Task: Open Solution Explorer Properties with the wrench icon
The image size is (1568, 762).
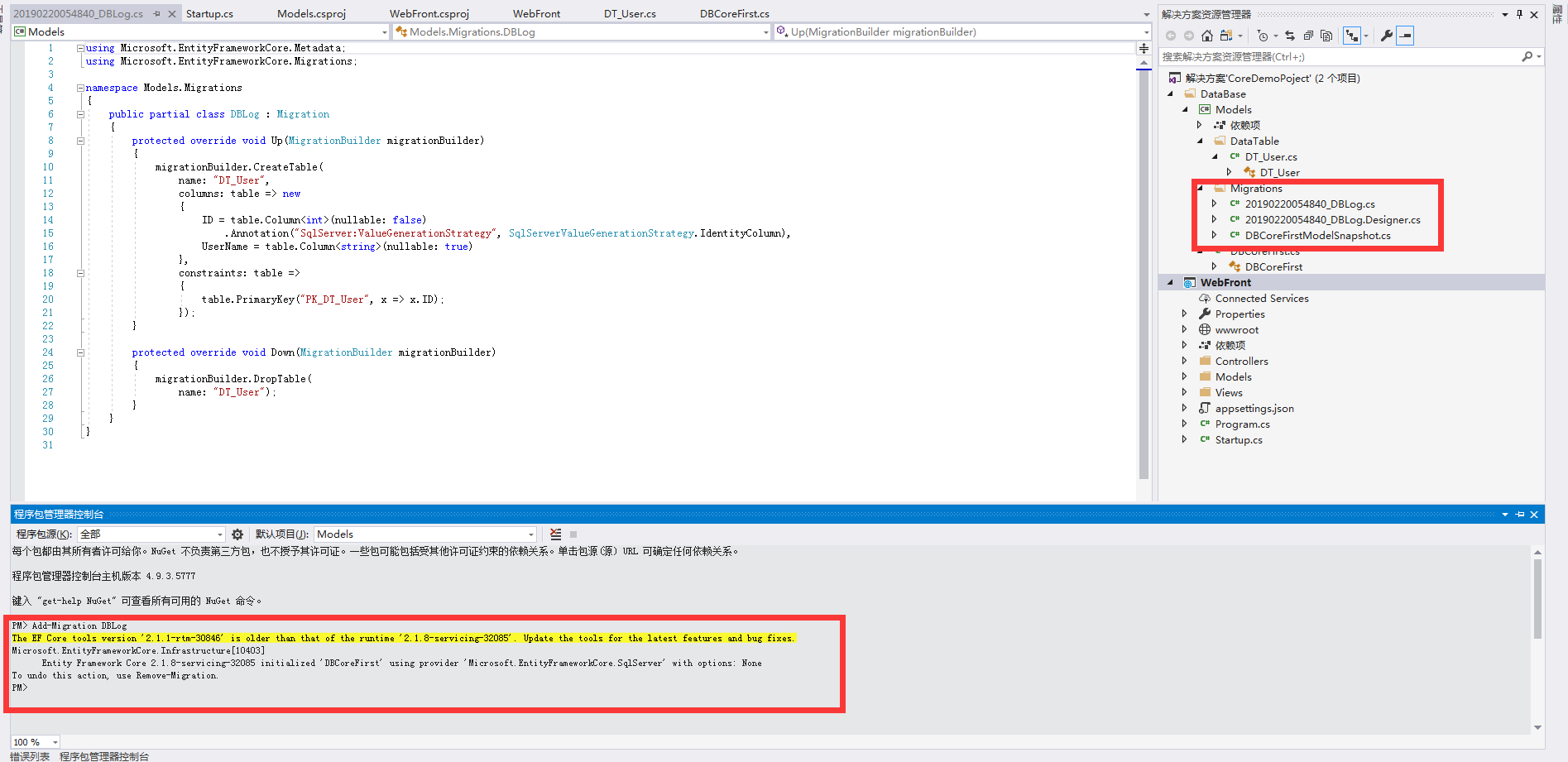Action: [1387, 36]
